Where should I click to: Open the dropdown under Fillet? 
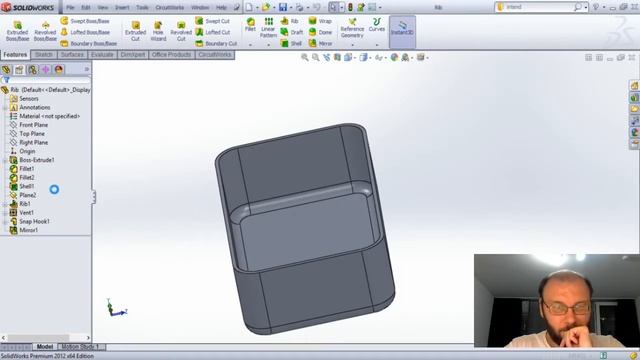point(250,45)
